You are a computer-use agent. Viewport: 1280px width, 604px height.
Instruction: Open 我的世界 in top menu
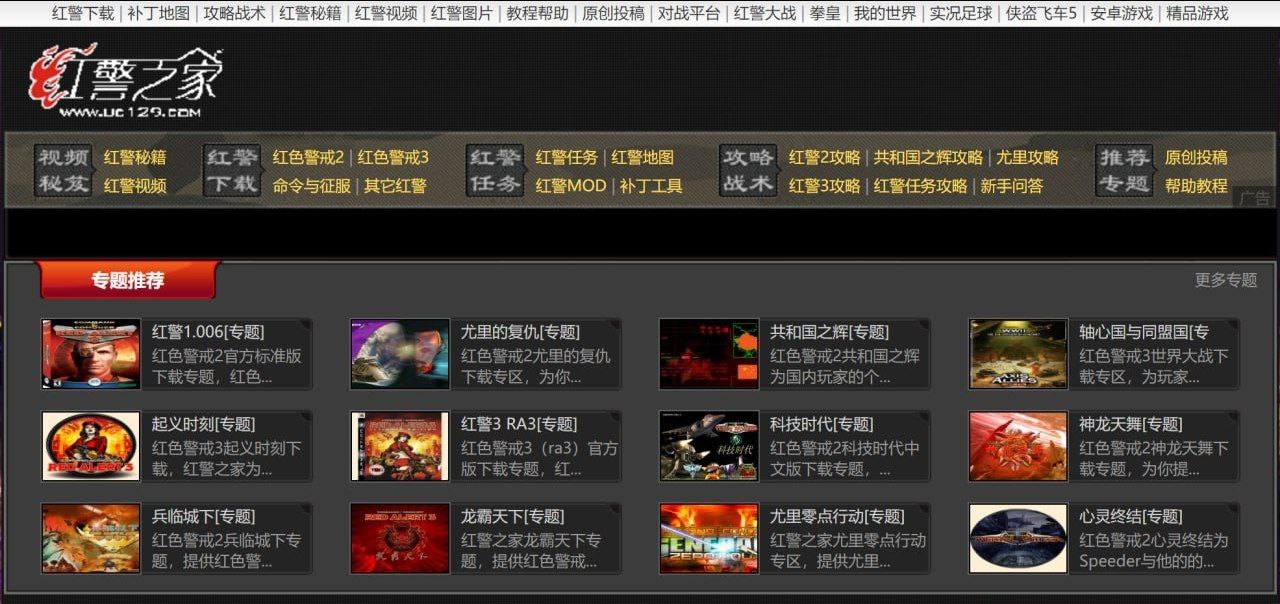pos(885,13)
